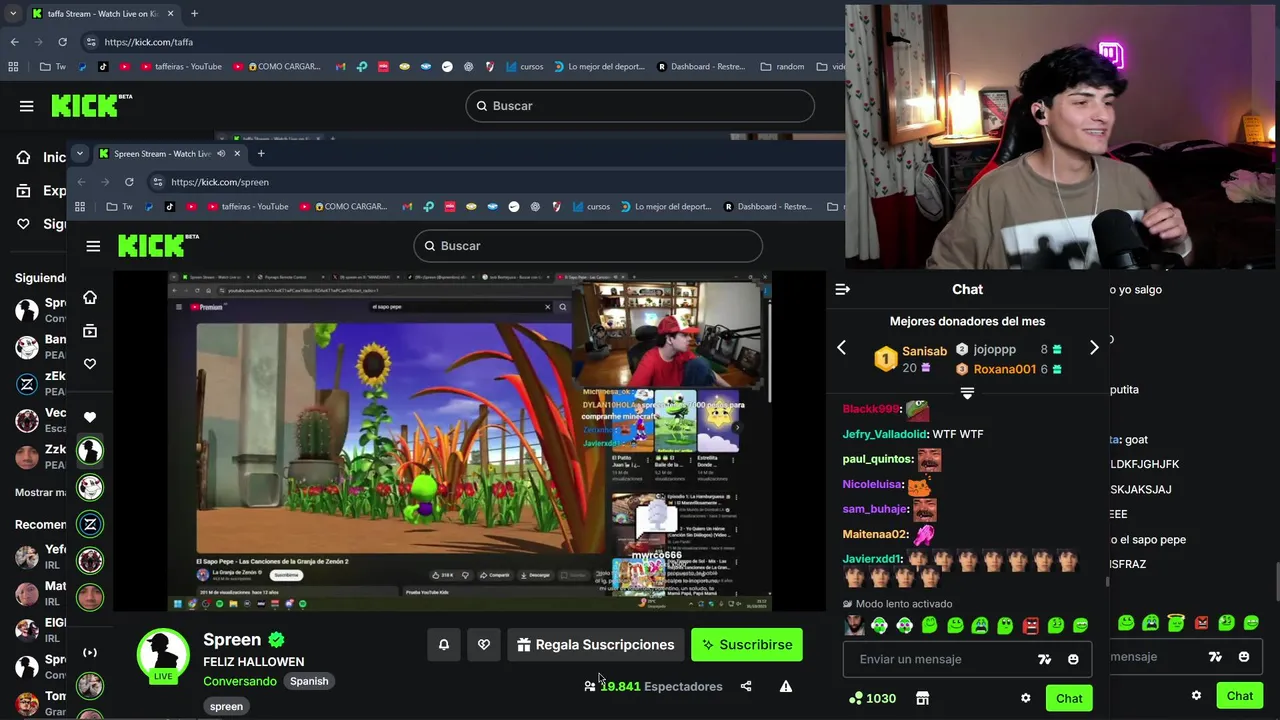Show next donors leaderboard page

pos(1094,348)
